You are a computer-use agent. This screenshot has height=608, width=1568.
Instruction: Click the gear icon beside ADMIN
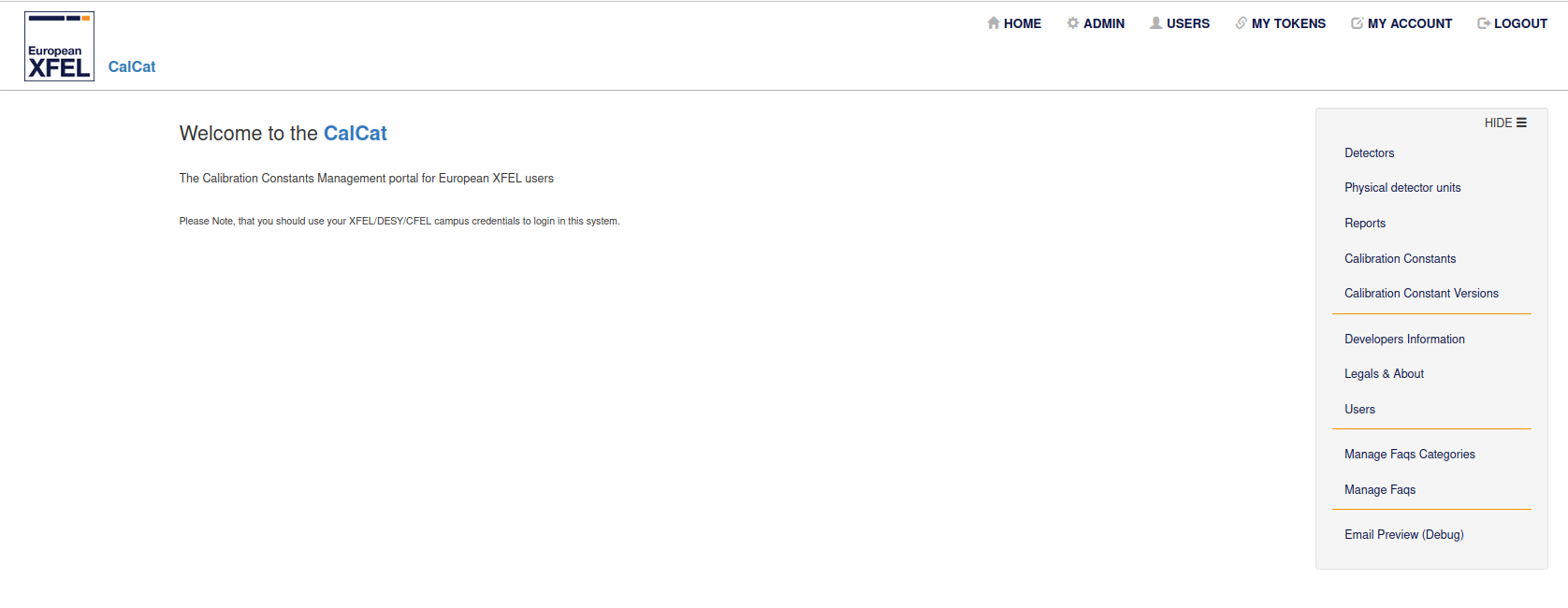click(x=1073, y=23)
